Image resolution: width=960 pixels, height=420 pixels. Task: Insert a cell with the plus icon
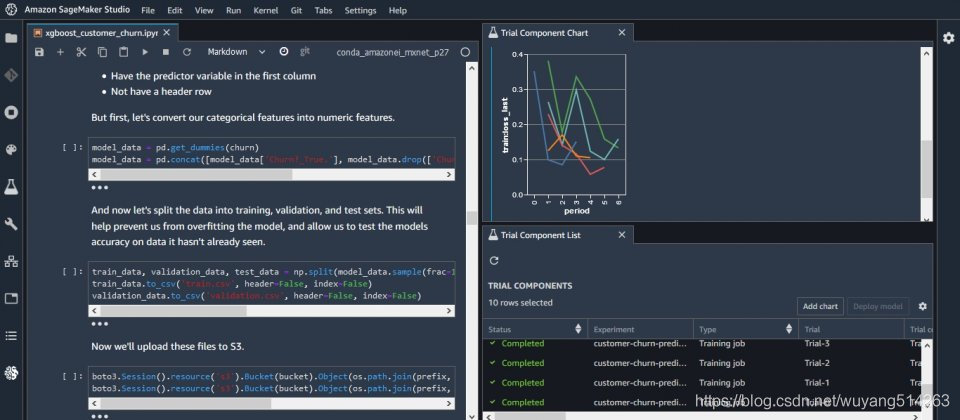tap(60, 52)
